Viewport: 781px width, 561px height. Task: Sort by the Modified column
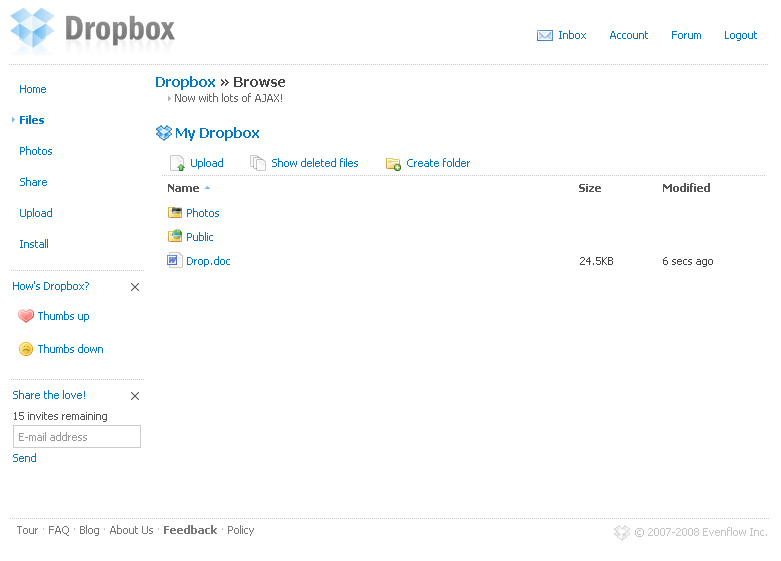point(686,188)
